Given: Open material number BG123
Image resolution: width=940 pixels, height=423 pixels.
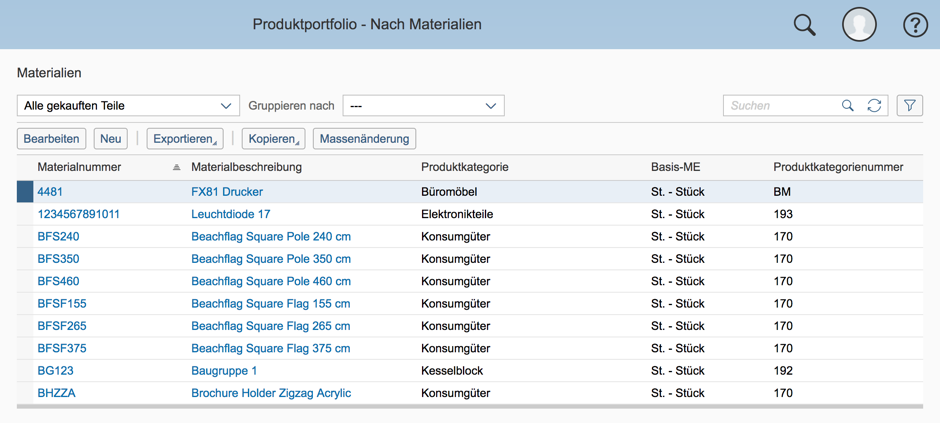Looking at the screenshot, I should click(x=55, y=371).
